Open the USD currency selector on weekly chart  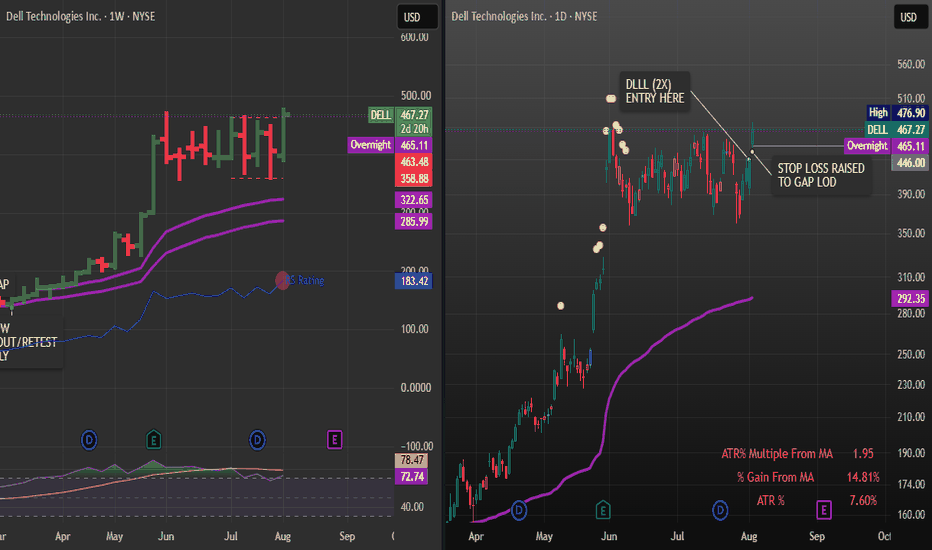[417, 17]
